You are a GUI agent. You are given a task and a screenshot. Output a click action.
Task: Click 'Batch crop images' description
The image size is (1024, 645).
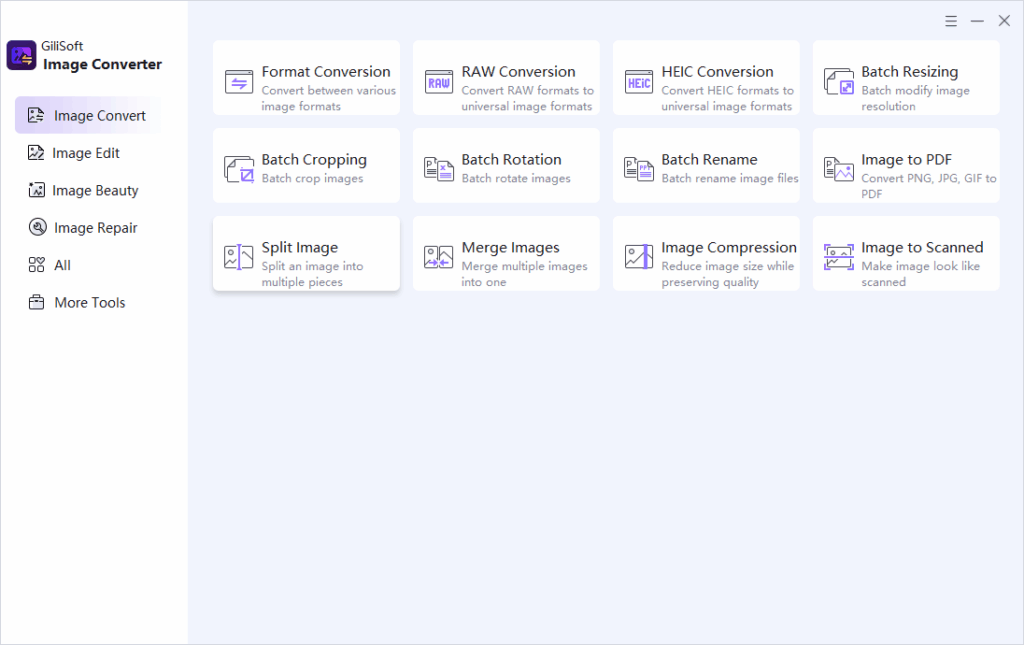point(312,178)
